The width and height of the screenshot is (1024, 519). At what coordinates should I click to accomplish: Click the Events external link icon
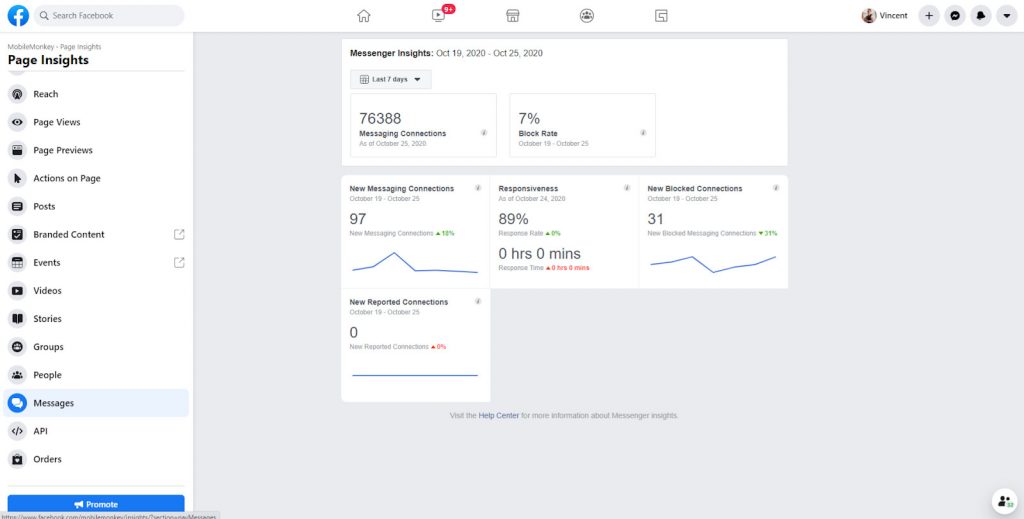click(x=179, y=262)
